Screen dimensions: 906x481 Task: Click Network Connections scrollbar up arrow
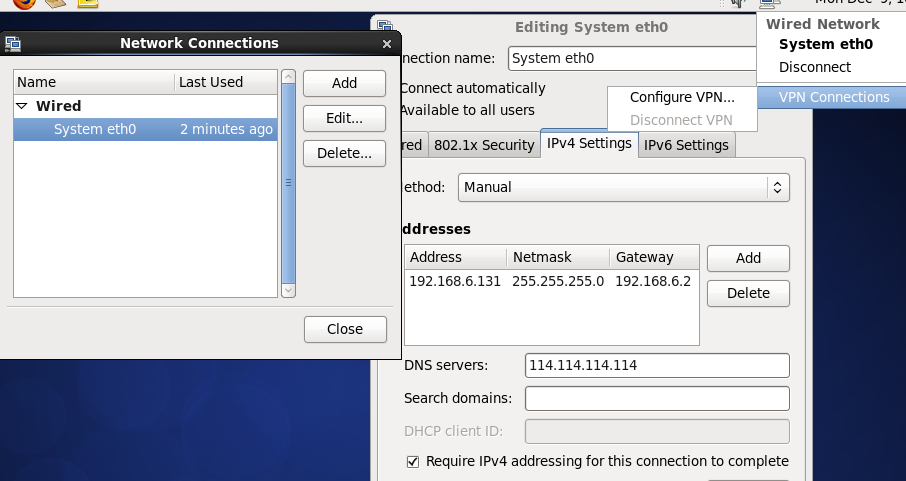(288, 77)
